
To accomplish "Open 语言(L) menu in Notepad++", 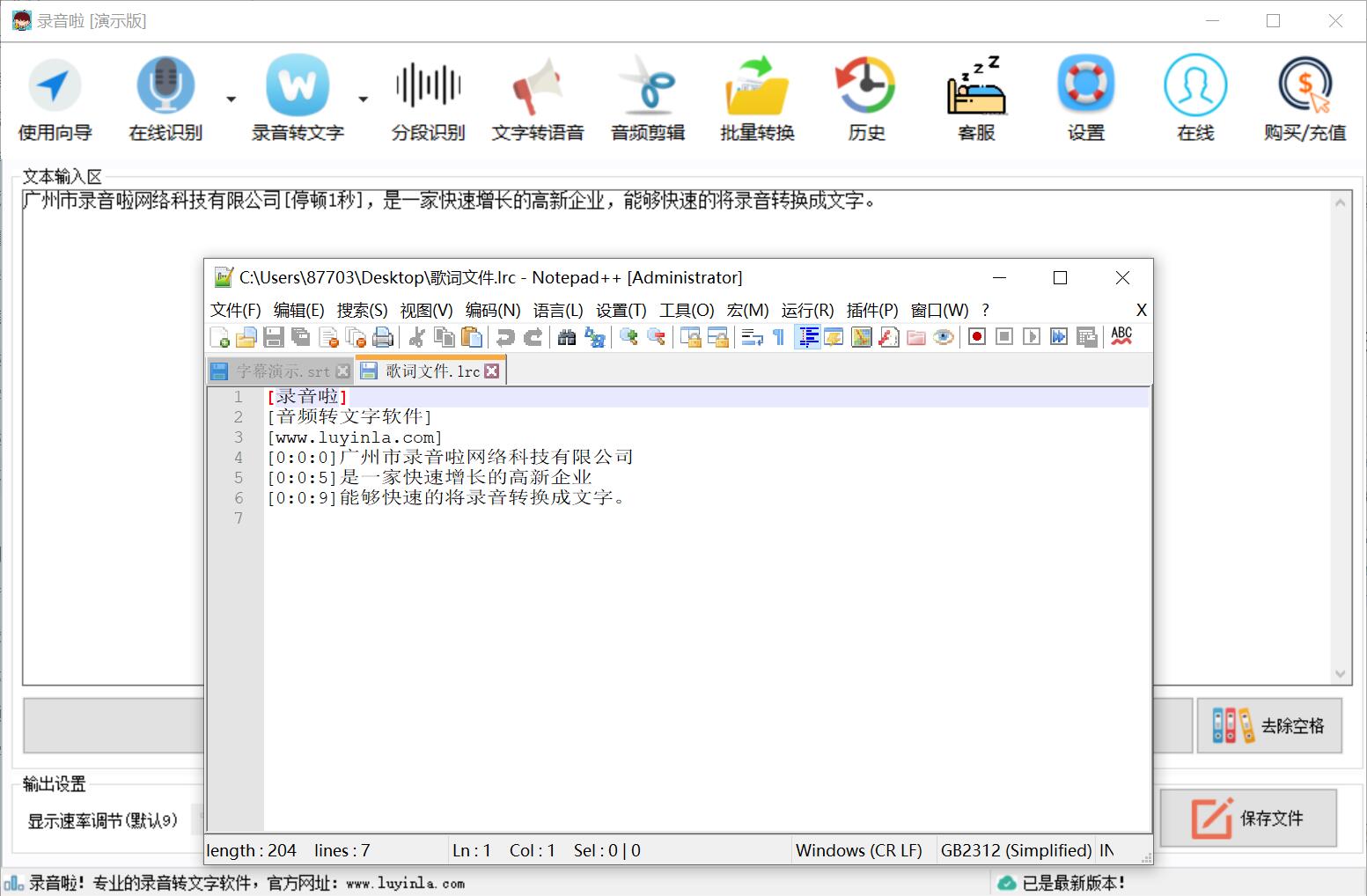I will [558, 310].
